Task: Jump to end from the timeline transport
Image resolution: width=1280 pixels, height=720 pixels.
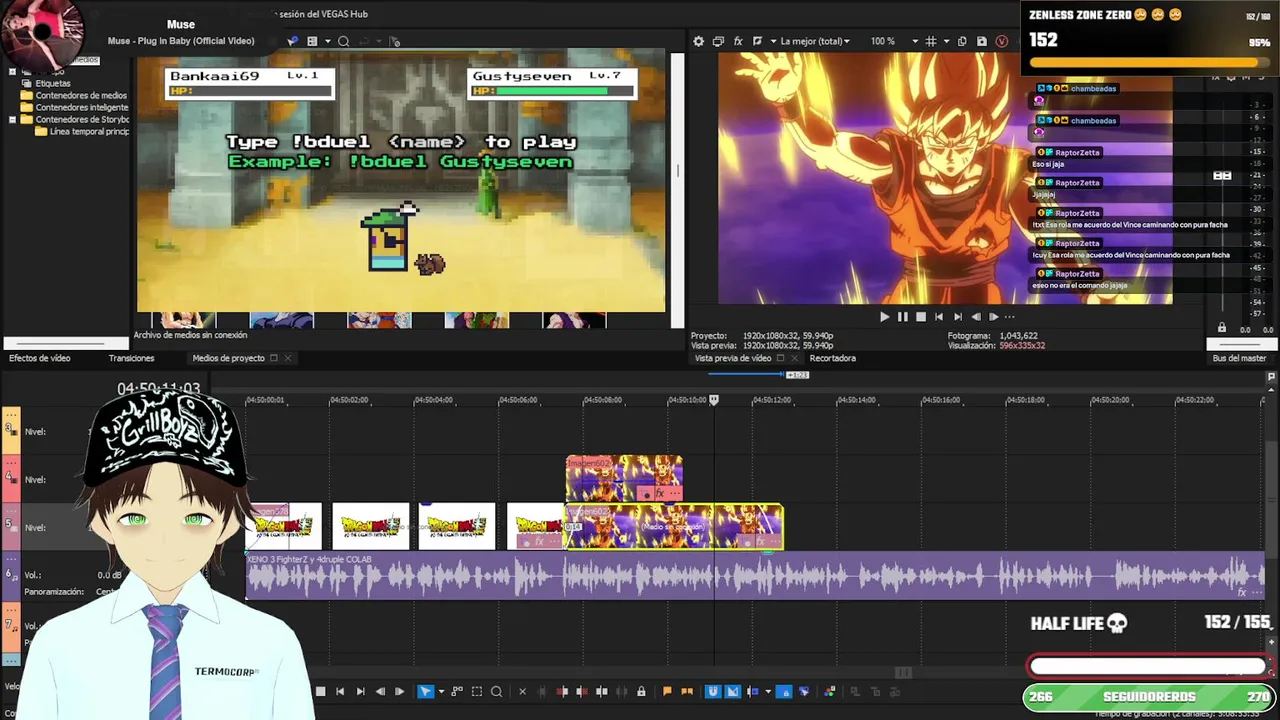Action: pyautogui.click(x=360, y=691)
